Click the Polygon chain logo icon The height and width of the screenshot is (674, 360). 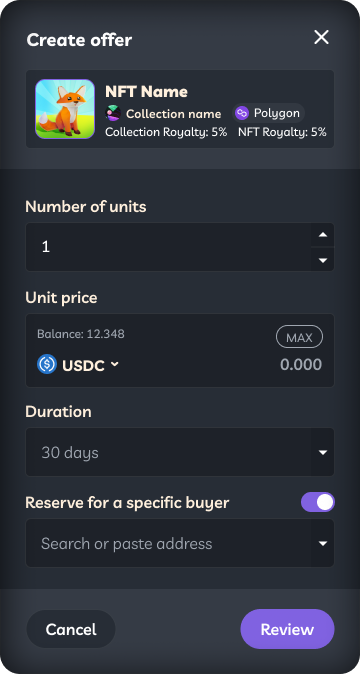click(242, 113)
